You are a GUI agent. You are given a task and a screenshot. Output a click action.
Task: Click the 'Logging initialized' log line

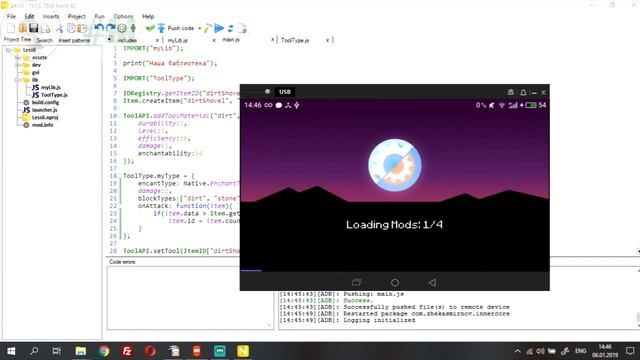click(379, 320)
